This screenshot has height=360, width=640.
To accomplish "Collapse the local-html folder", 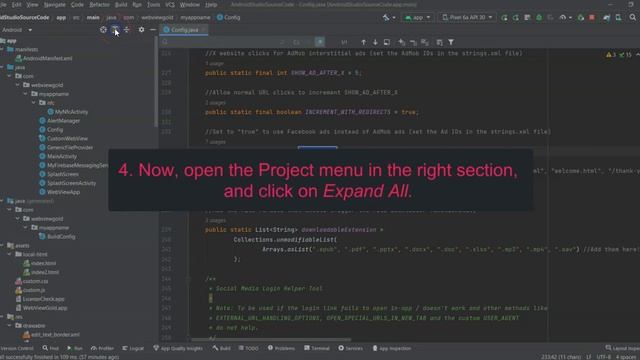I will pos(10,254).
